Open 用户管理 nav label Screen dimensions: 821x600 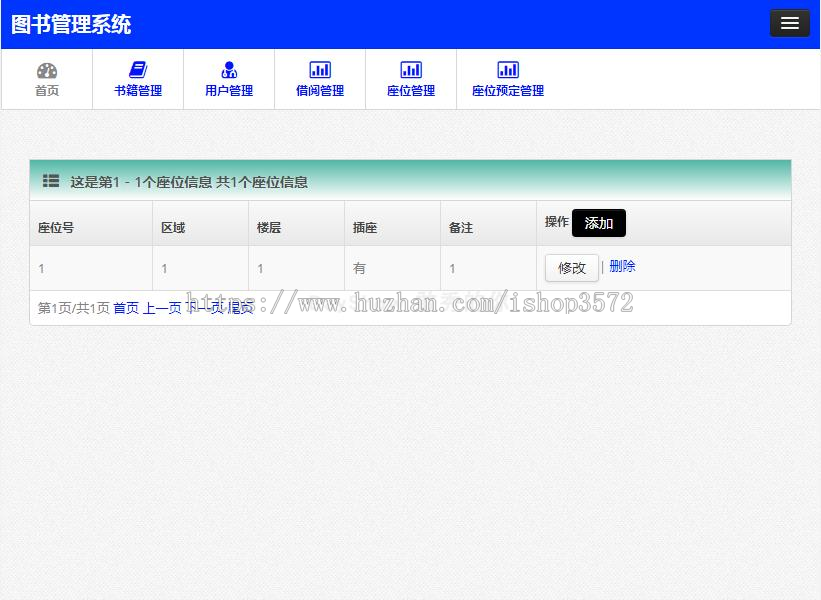229,91
